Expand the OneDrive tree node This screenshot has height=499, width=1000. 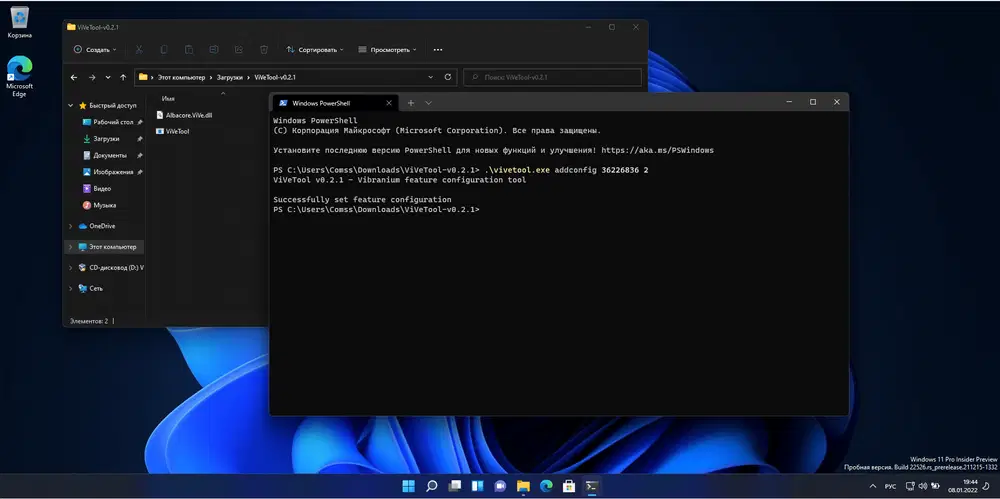(71, 226)
